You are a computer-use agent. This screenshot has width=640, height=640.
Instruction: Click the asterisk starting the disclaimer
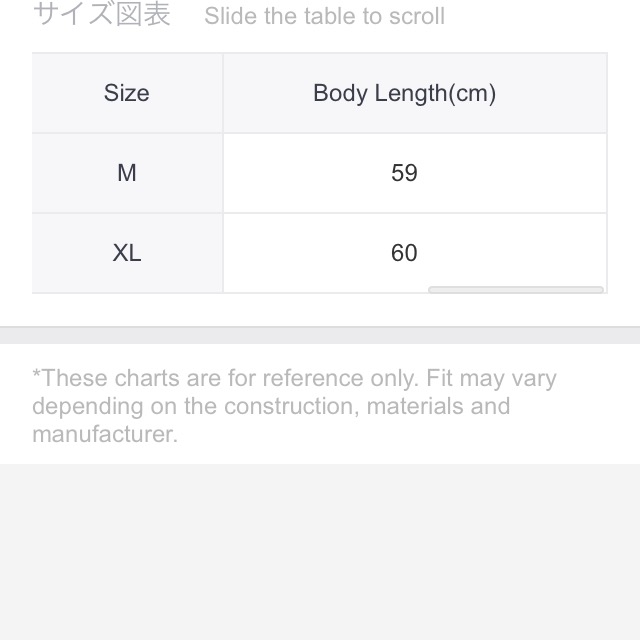(36, 374)
